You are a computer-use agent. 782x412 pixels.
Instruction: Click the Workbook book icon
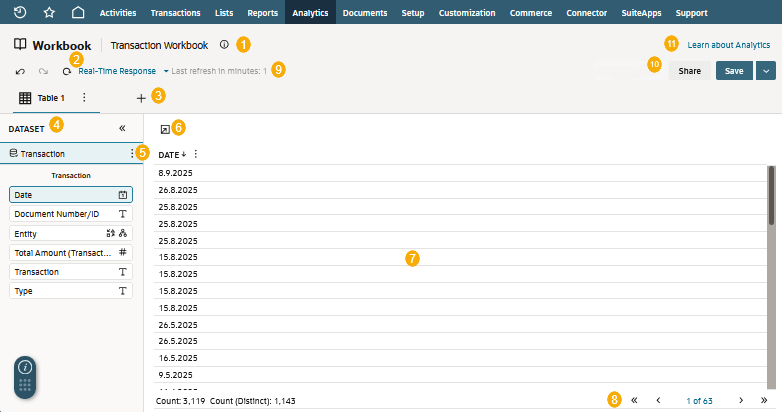[x=20, y=44]
